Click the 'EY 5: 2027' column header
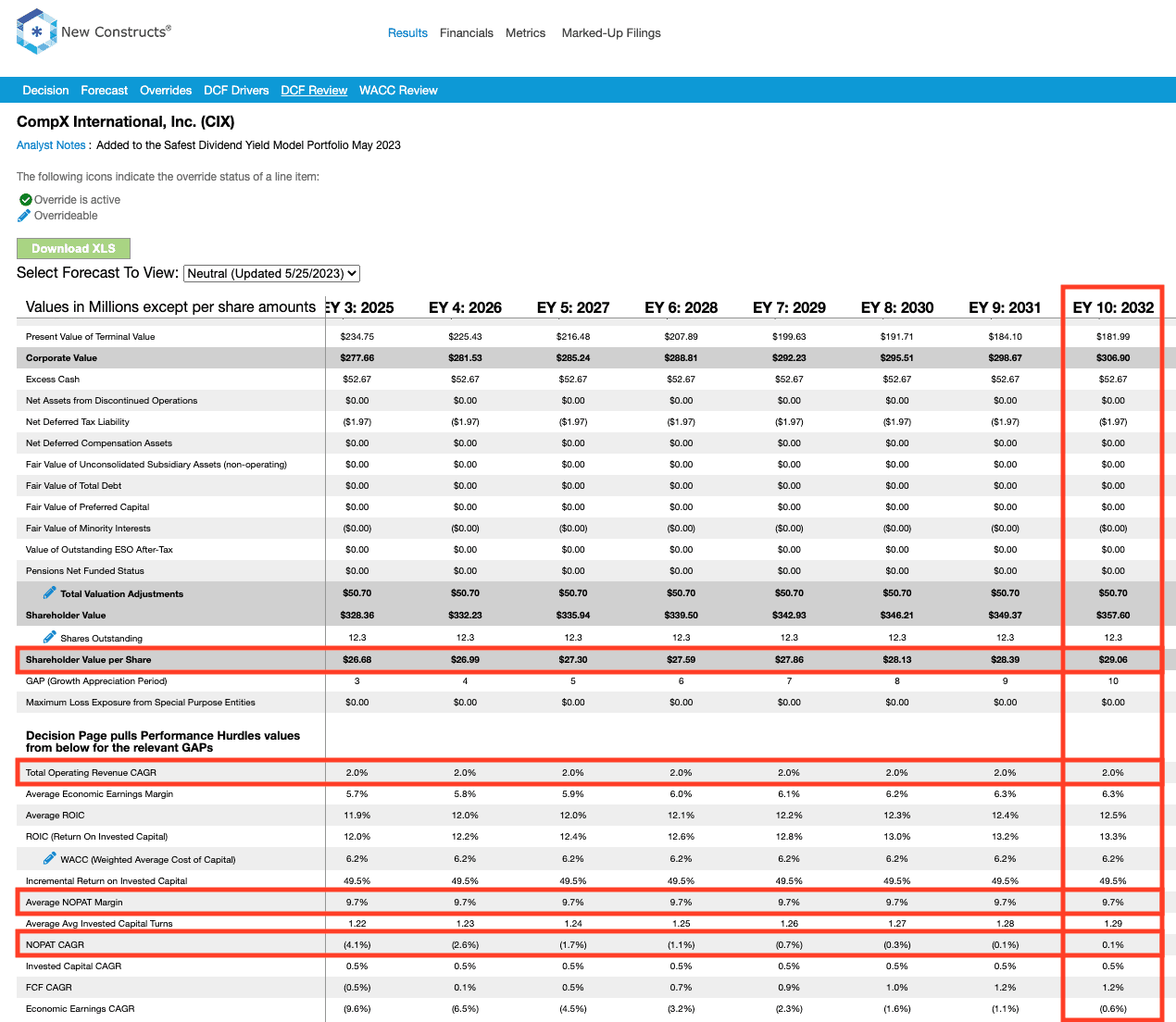 [x=573, y=307]
